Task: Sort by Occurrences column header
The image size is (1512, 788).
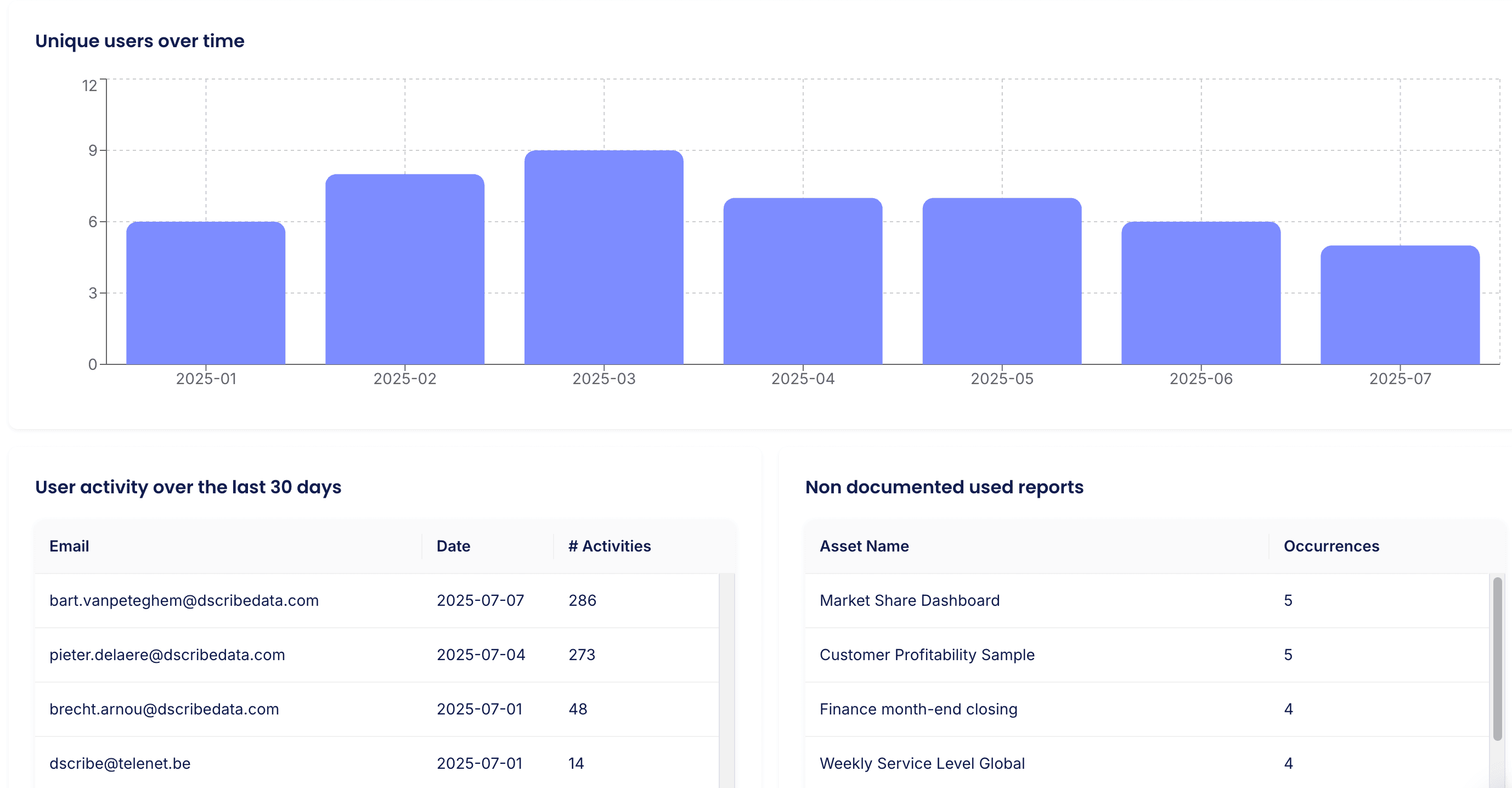Action: coord(1330,546)
